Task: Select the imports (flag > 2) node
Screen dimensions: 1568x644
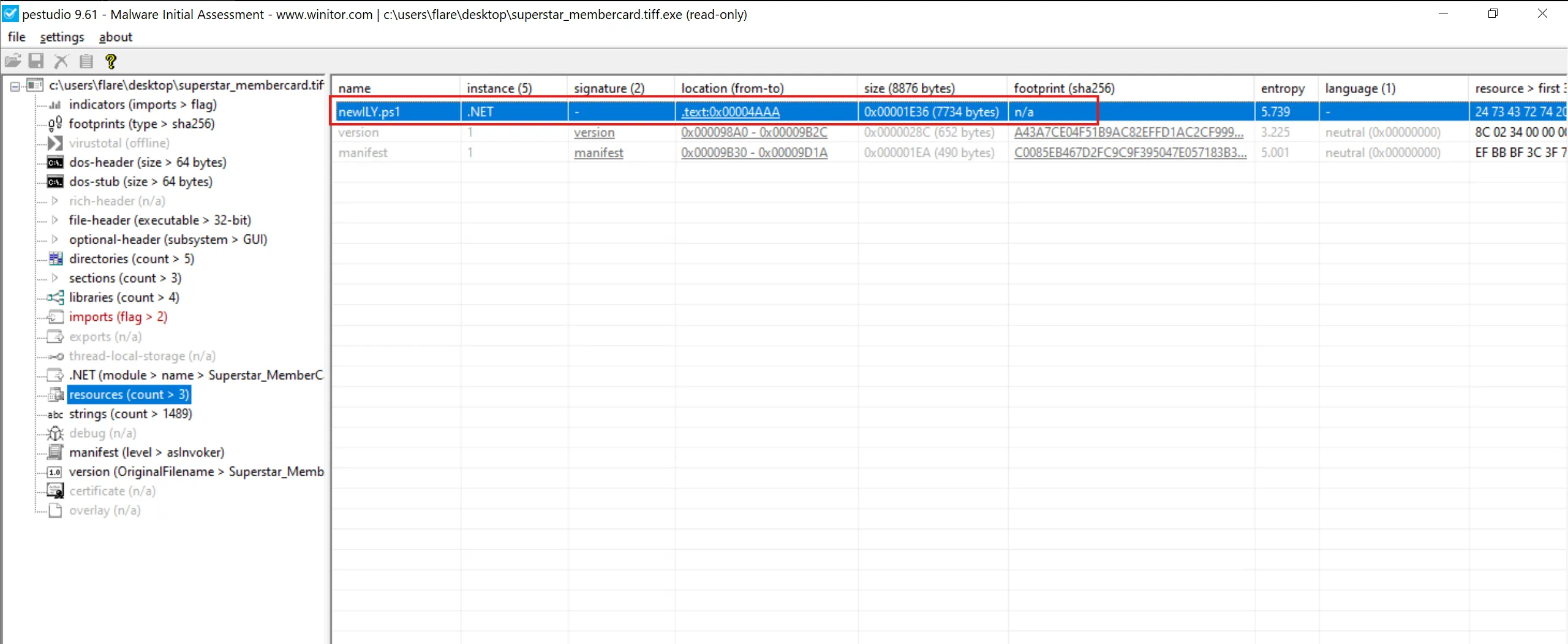Action: tap(118, 317)
